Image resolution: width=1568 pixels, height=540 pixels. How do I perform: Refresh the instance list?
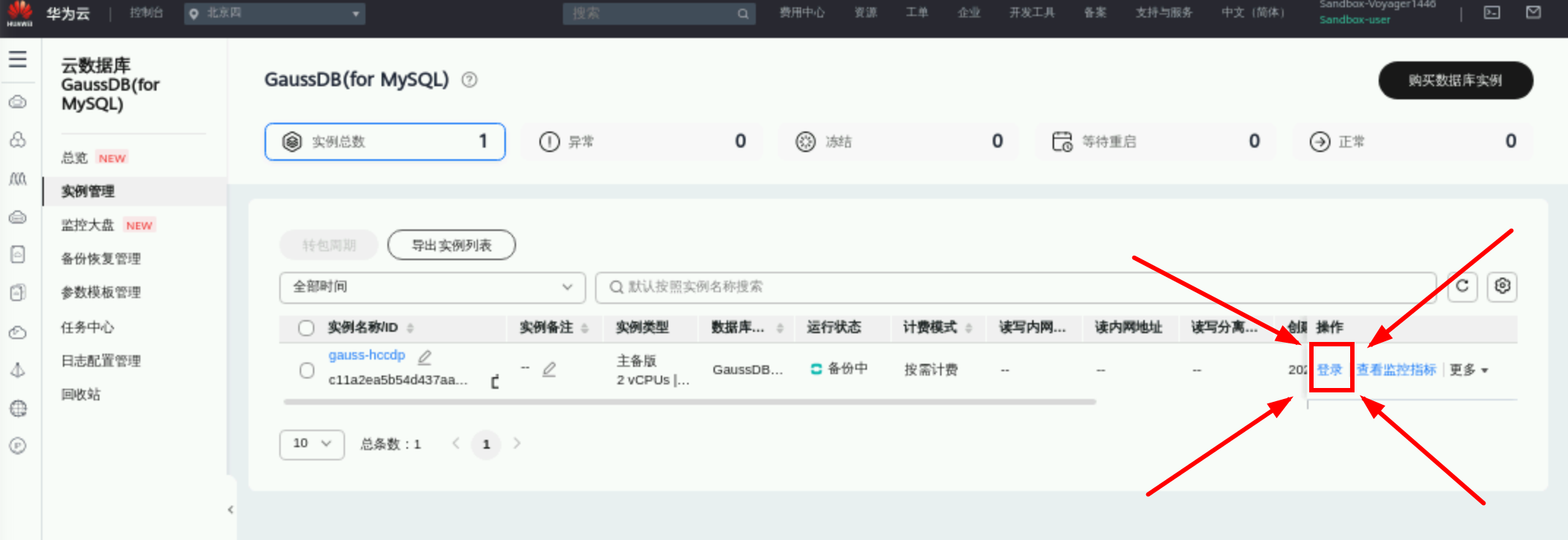[1463, 286]
